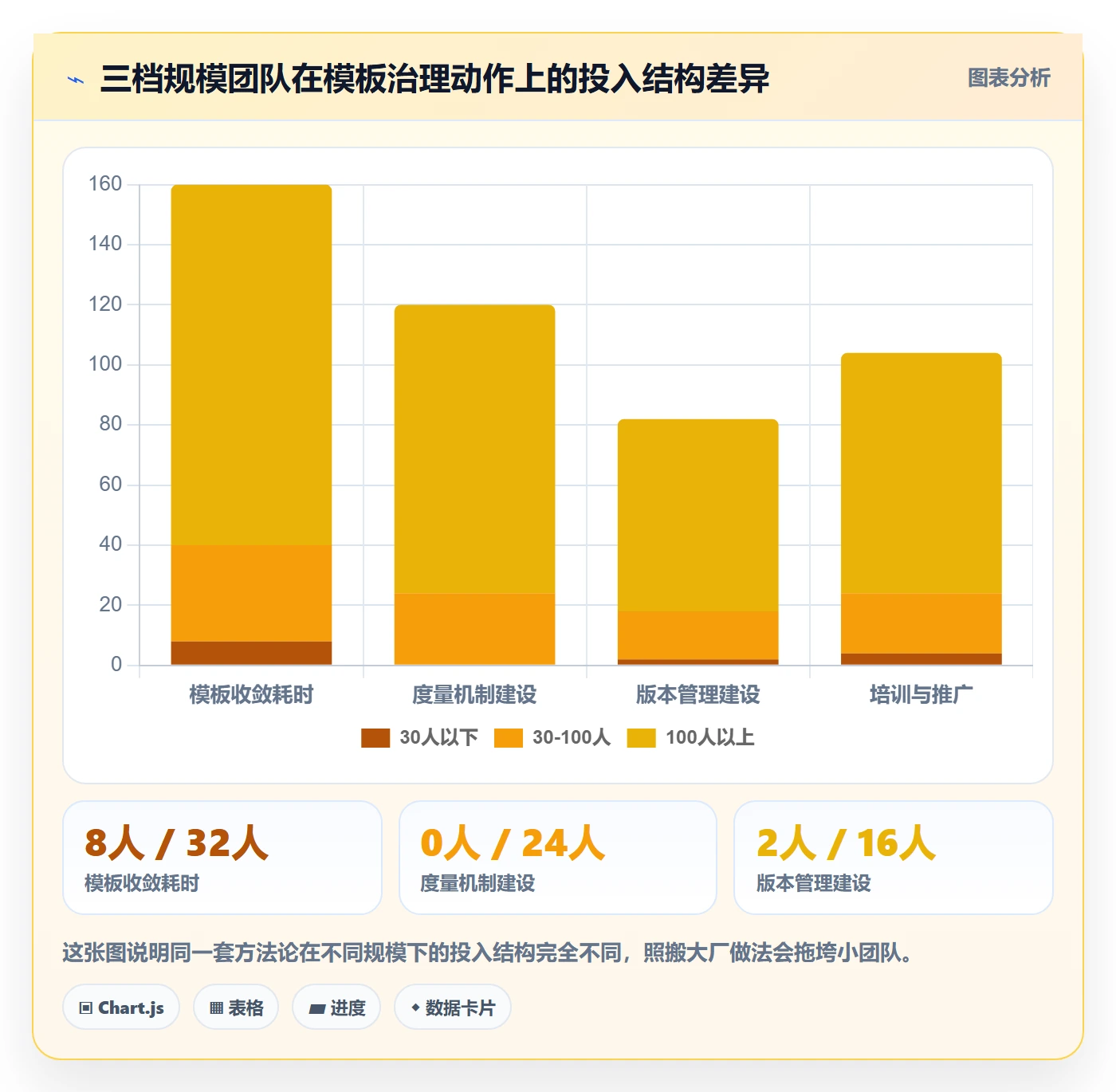Click the 度量机制建设 x-axis label
The image size is (1116, 1092).
[x=474, y=695]
